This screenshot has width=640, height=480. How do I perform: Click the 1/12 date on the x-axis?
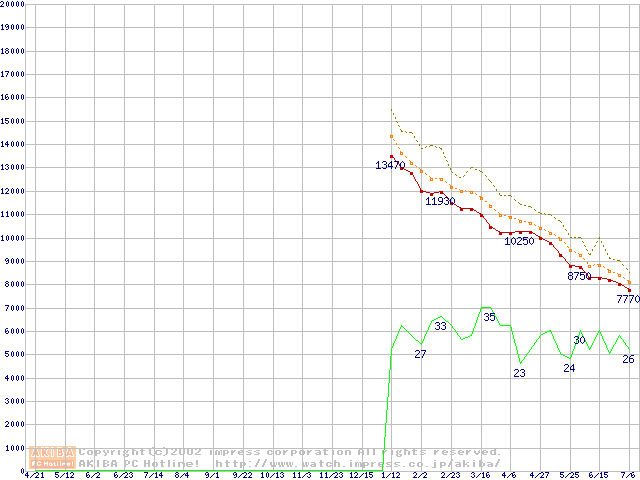391,475
